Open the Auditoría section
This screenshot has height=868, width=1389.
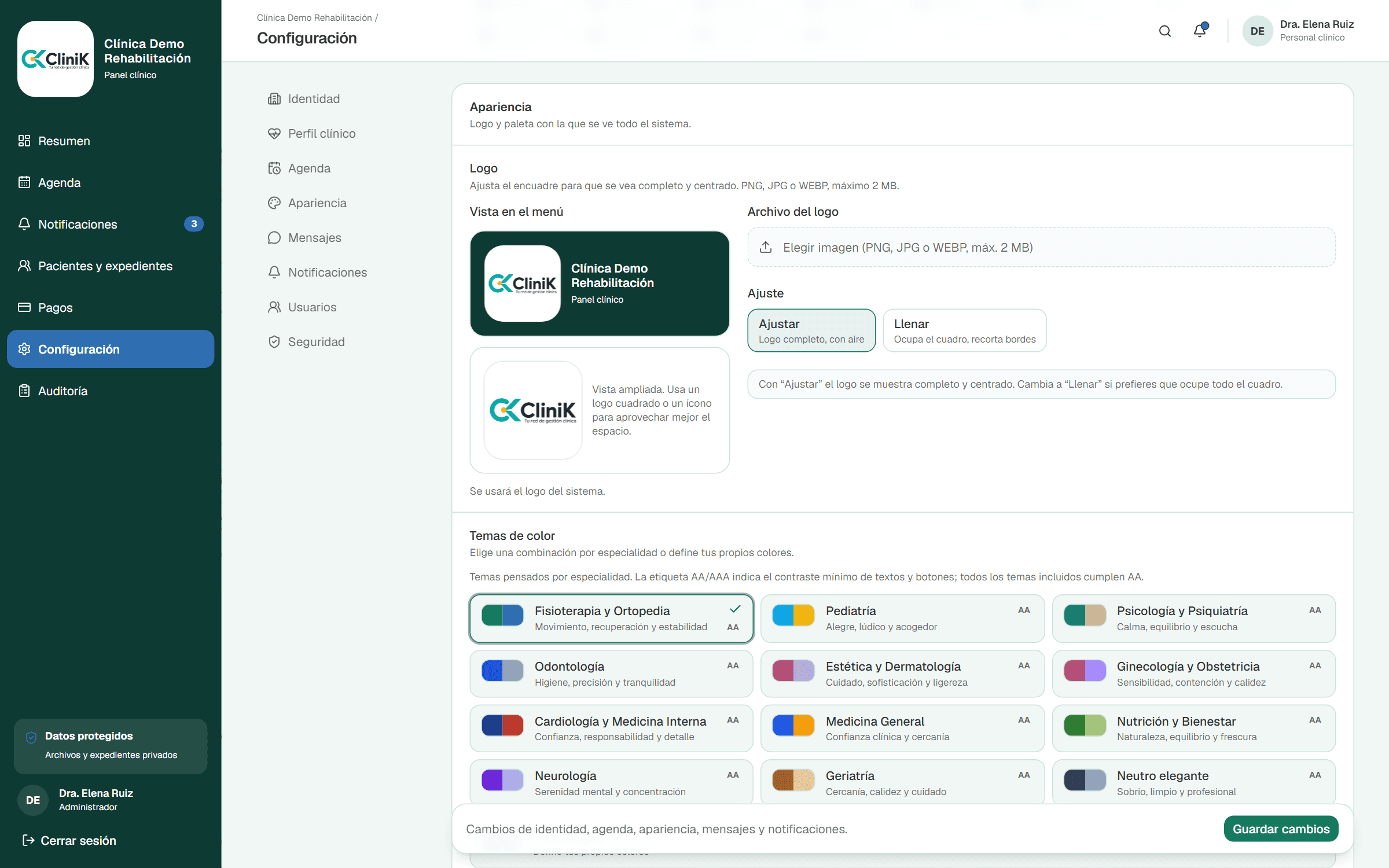(x=111, y=391)
